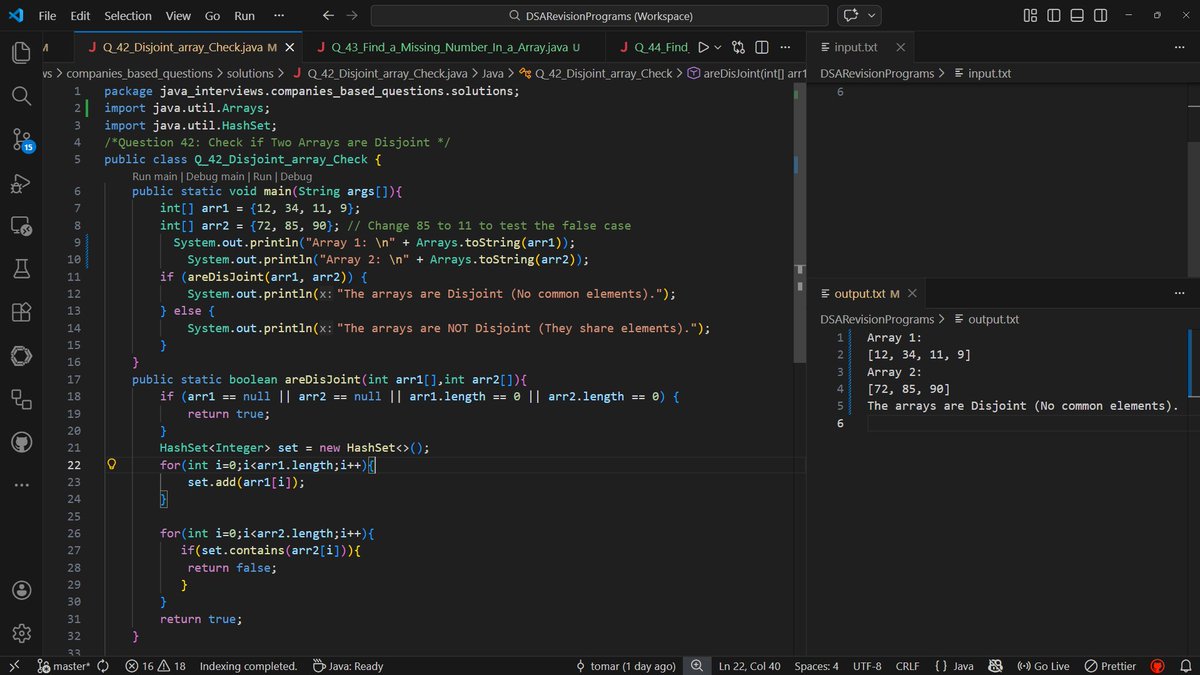This screenshot has height=675, width=1200.
Task: Open more actions for the input.txt editor group
Action: 1178,47
